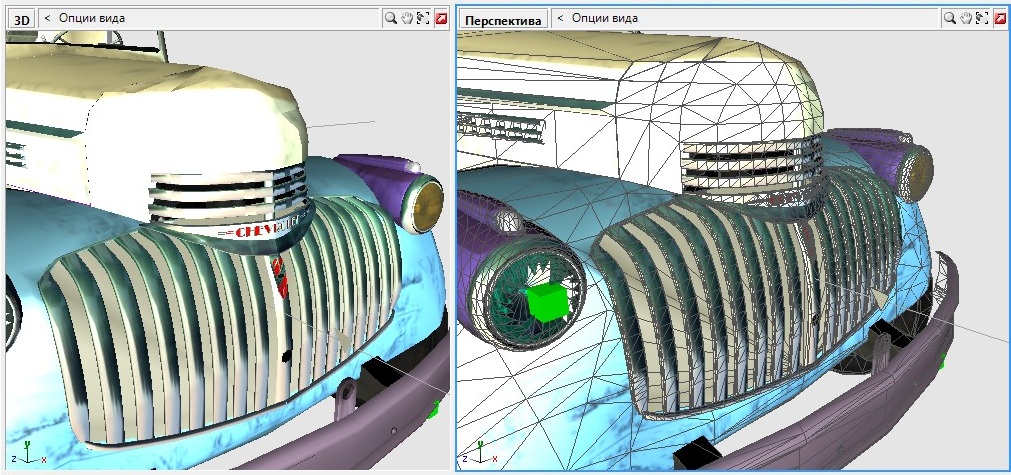Activate the pan hand tool in 3D viewport
The height and width of the screenshot is (475, 1011).
point(407,18)
